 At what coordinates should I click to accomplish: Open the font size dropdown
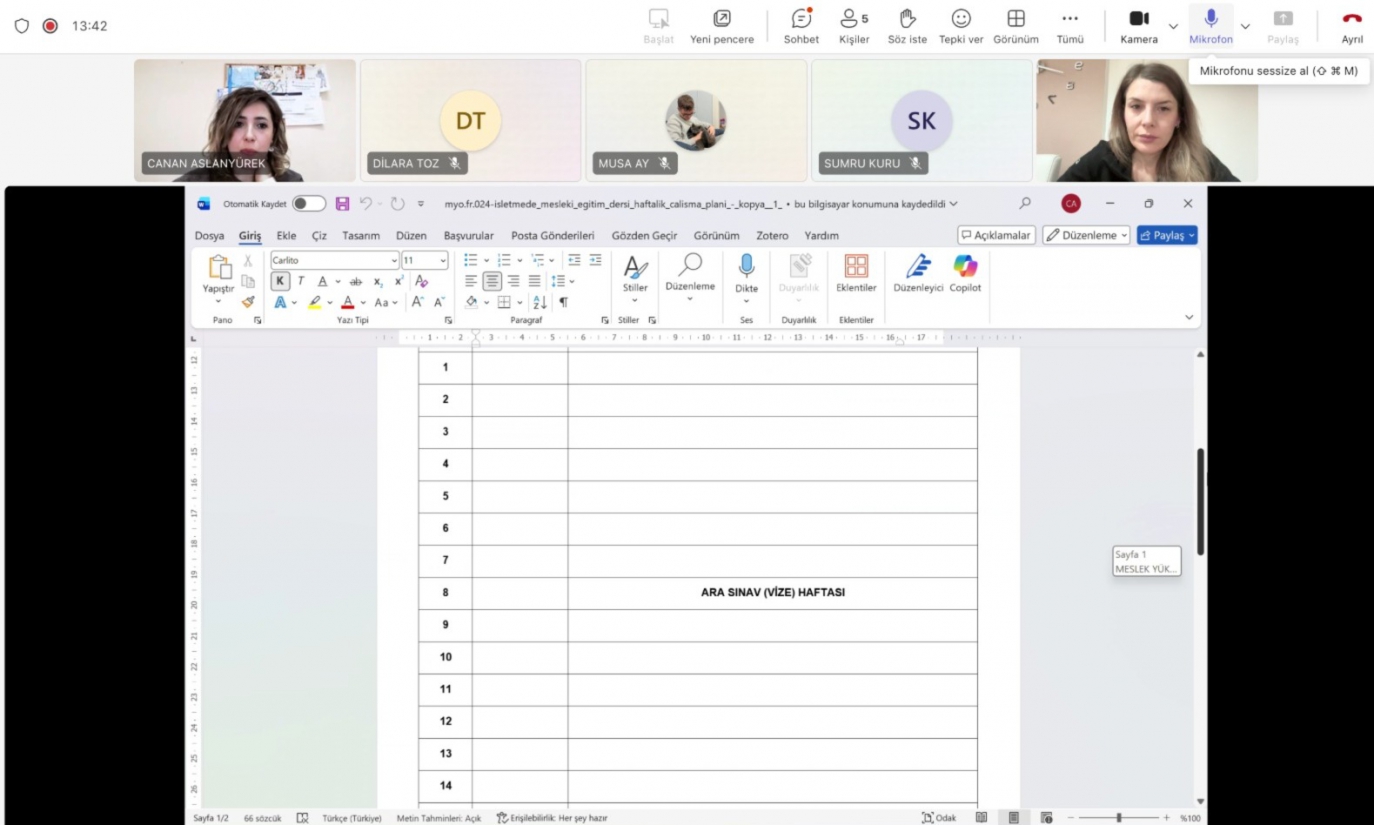[442, 260]
